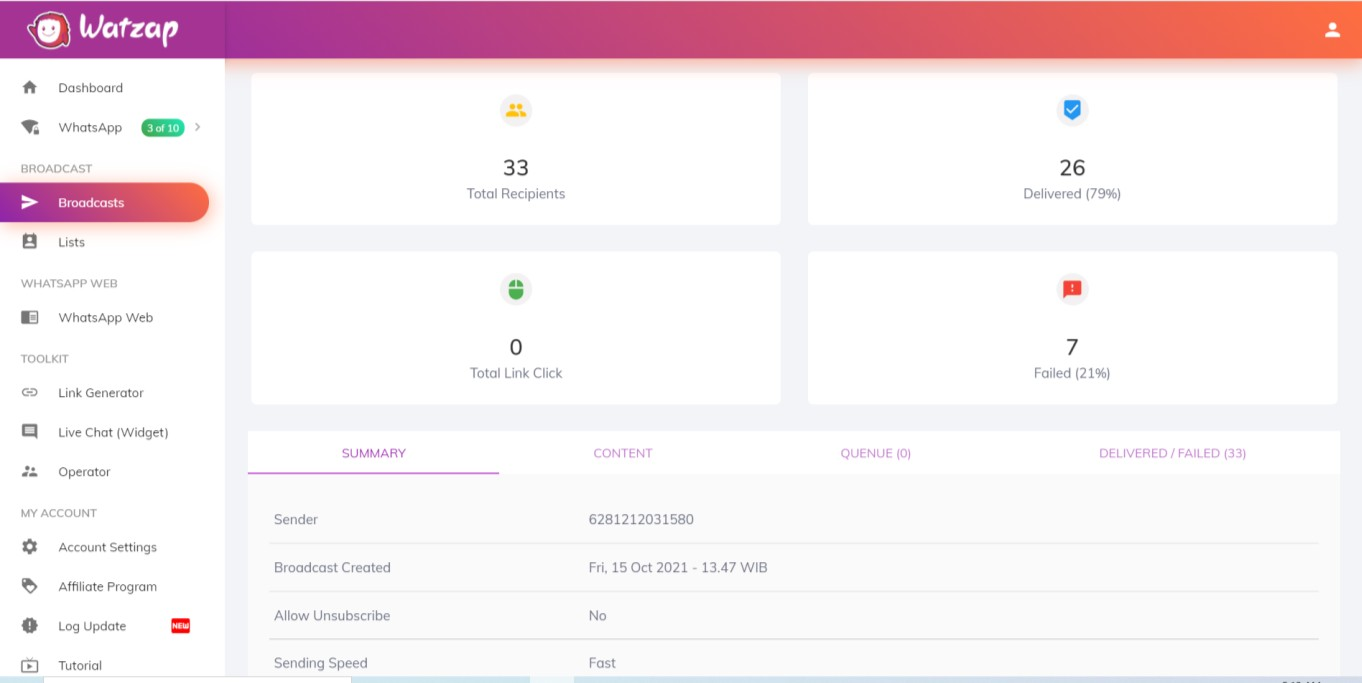Click the Failed alert icon
Image resolution: width=1362 pixels, height=683 pixels.
pos(1072,290)
